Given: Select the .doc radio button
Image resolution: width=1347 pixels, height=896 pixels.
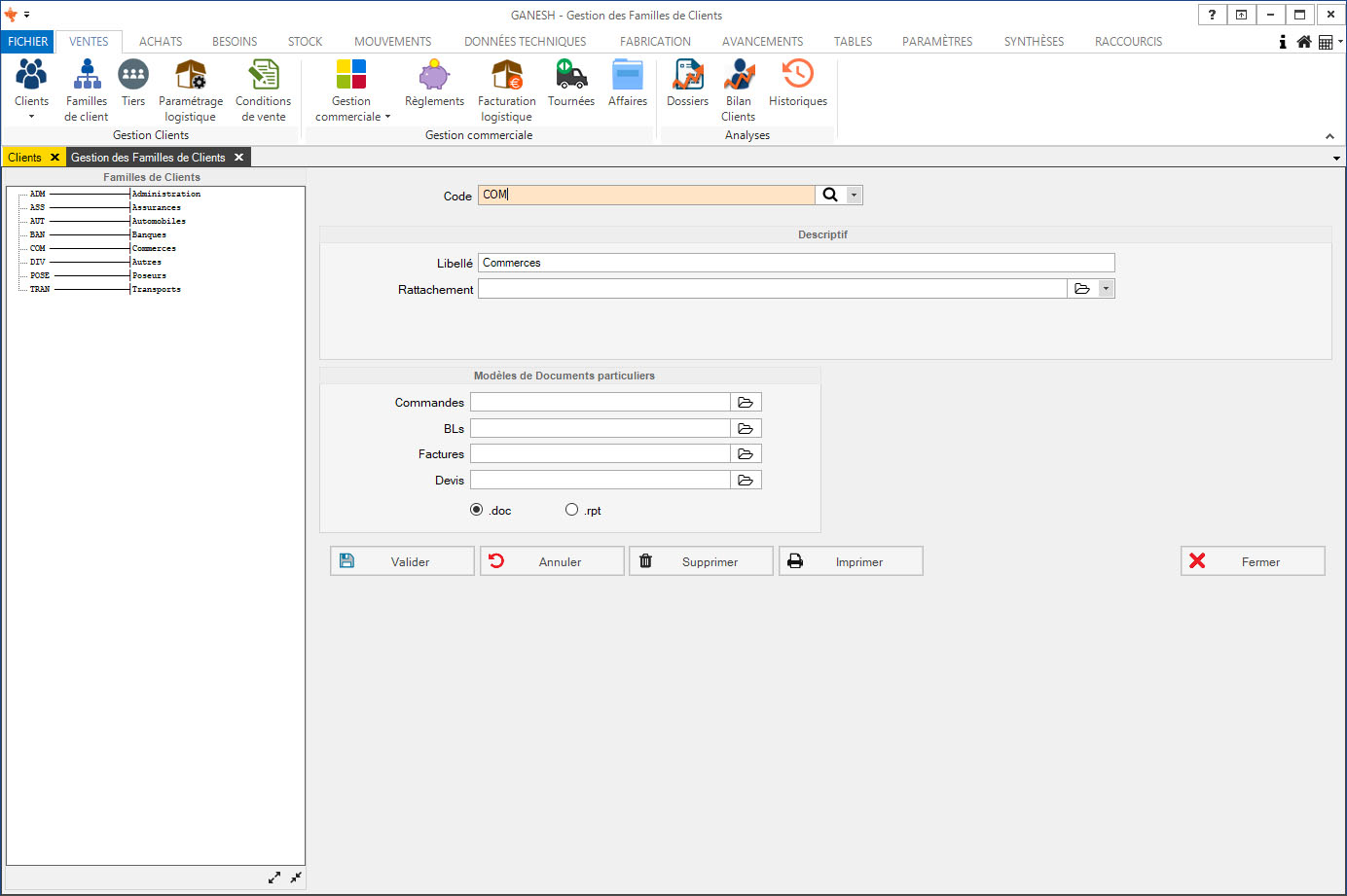Looking at the screenshot, I should pyautogui.click(x=477, y=510).
